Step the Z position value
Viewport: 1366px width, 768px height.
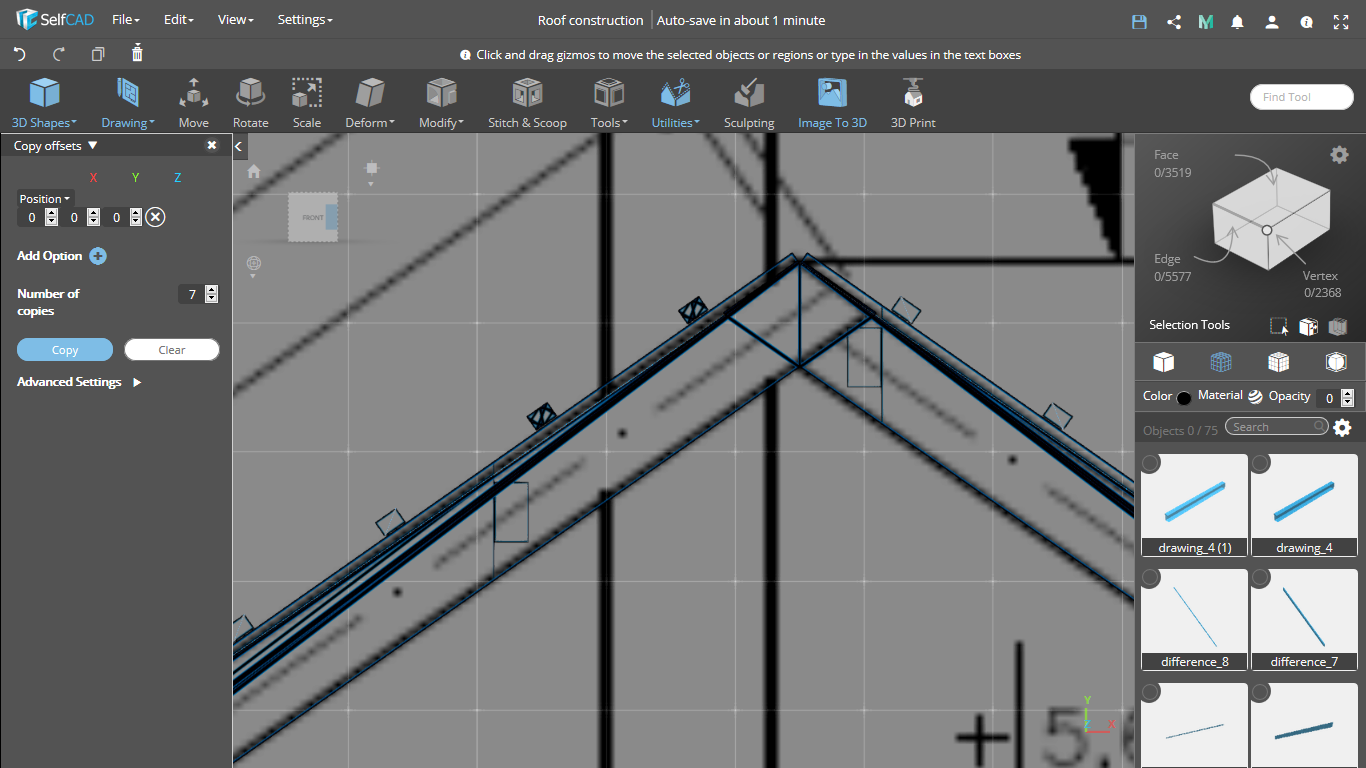click(x=135, y=217)
